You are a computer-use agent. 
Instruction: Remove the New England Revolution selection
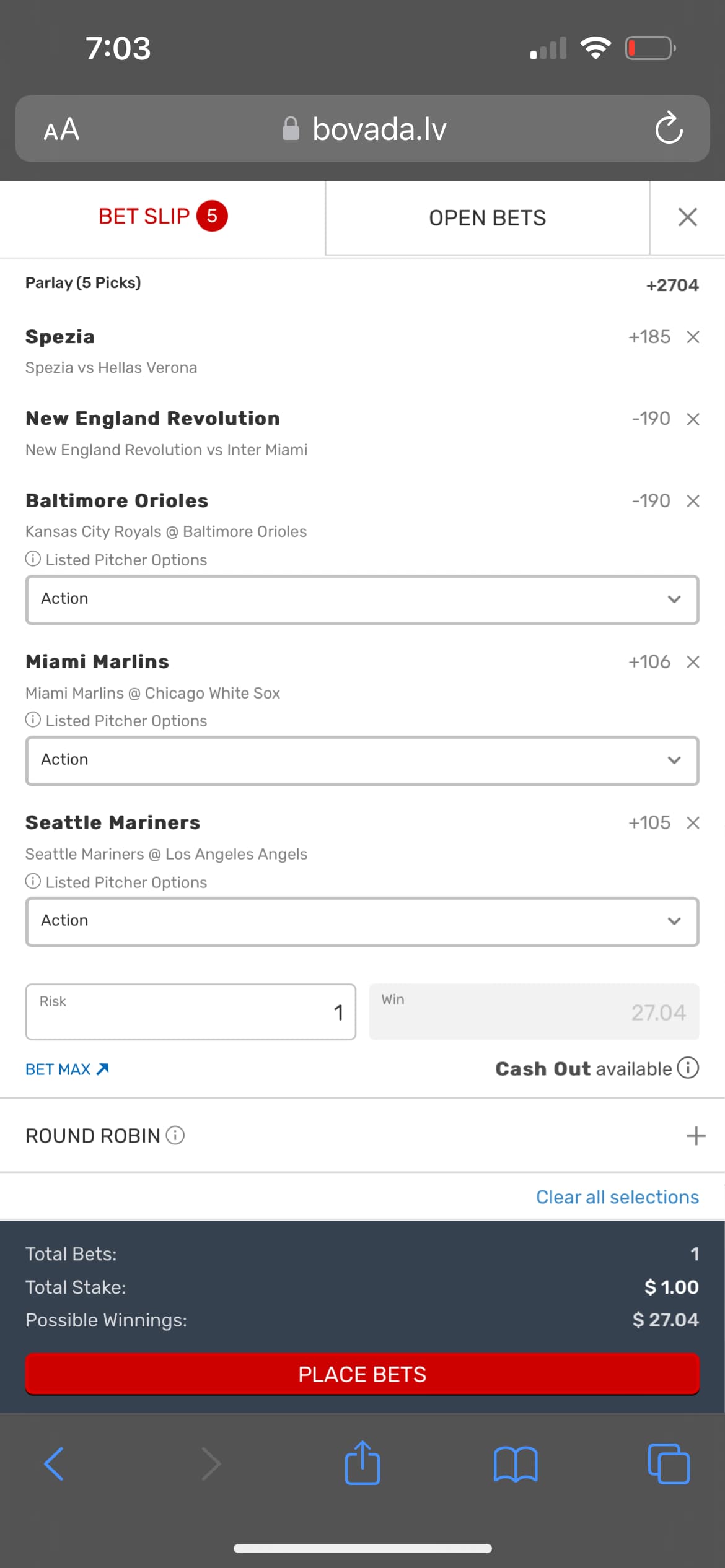click(x=693, y=419)
